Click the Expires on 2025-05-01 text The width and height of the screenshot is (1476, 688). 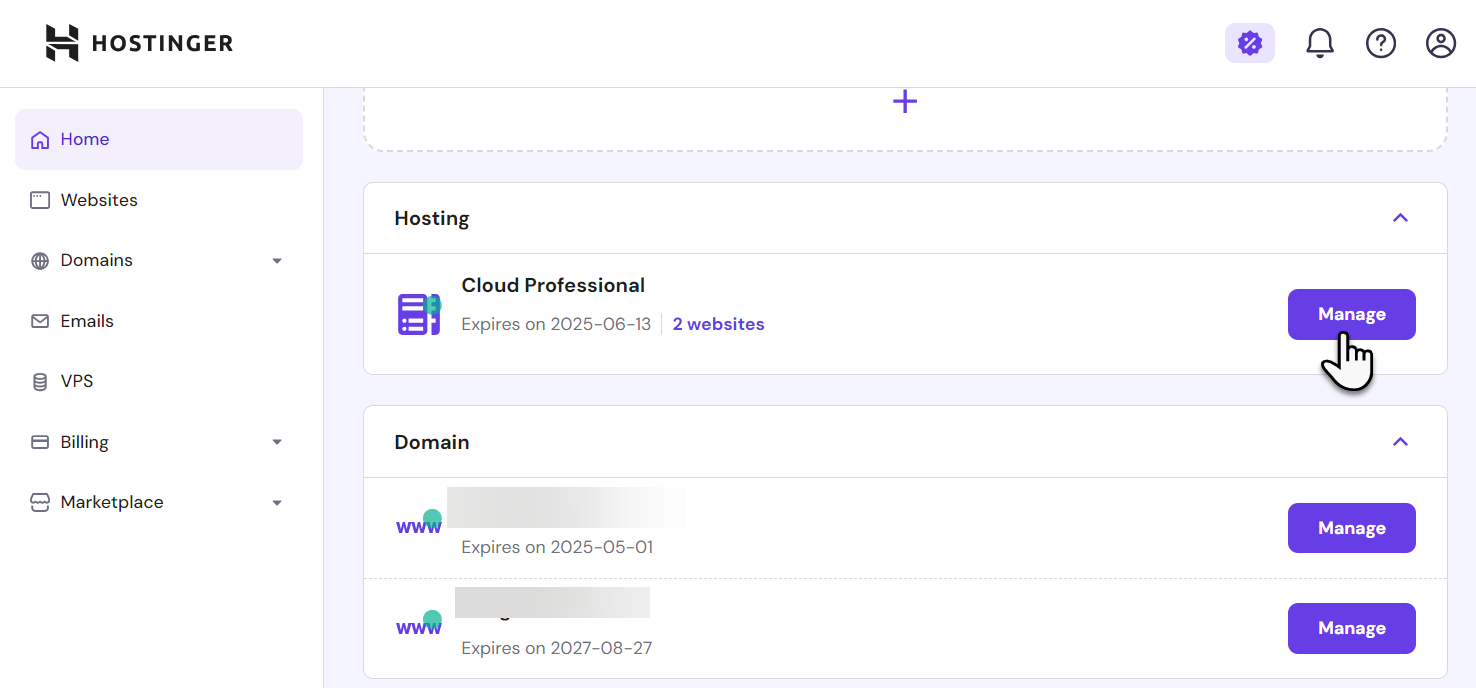(x=557, y=547)
